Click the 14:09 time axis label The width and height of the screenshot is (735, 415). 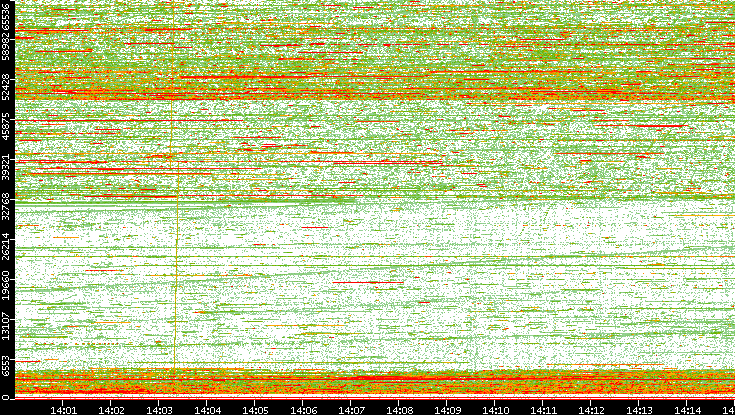447,409
